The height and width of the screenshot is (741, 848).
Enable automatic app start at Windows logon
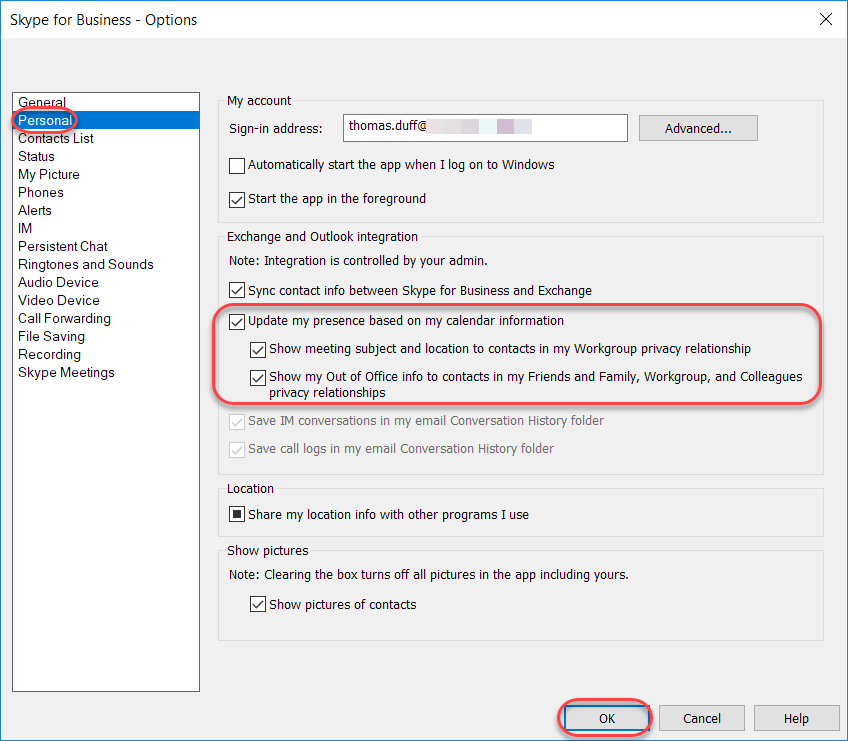pos(237,166)
